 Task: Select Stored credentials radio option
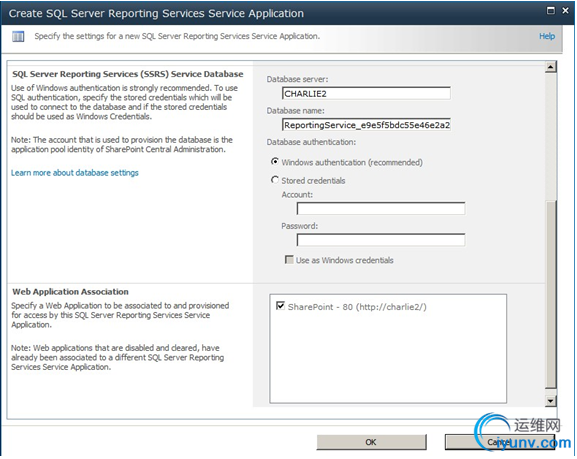click(x=275, y=180)
